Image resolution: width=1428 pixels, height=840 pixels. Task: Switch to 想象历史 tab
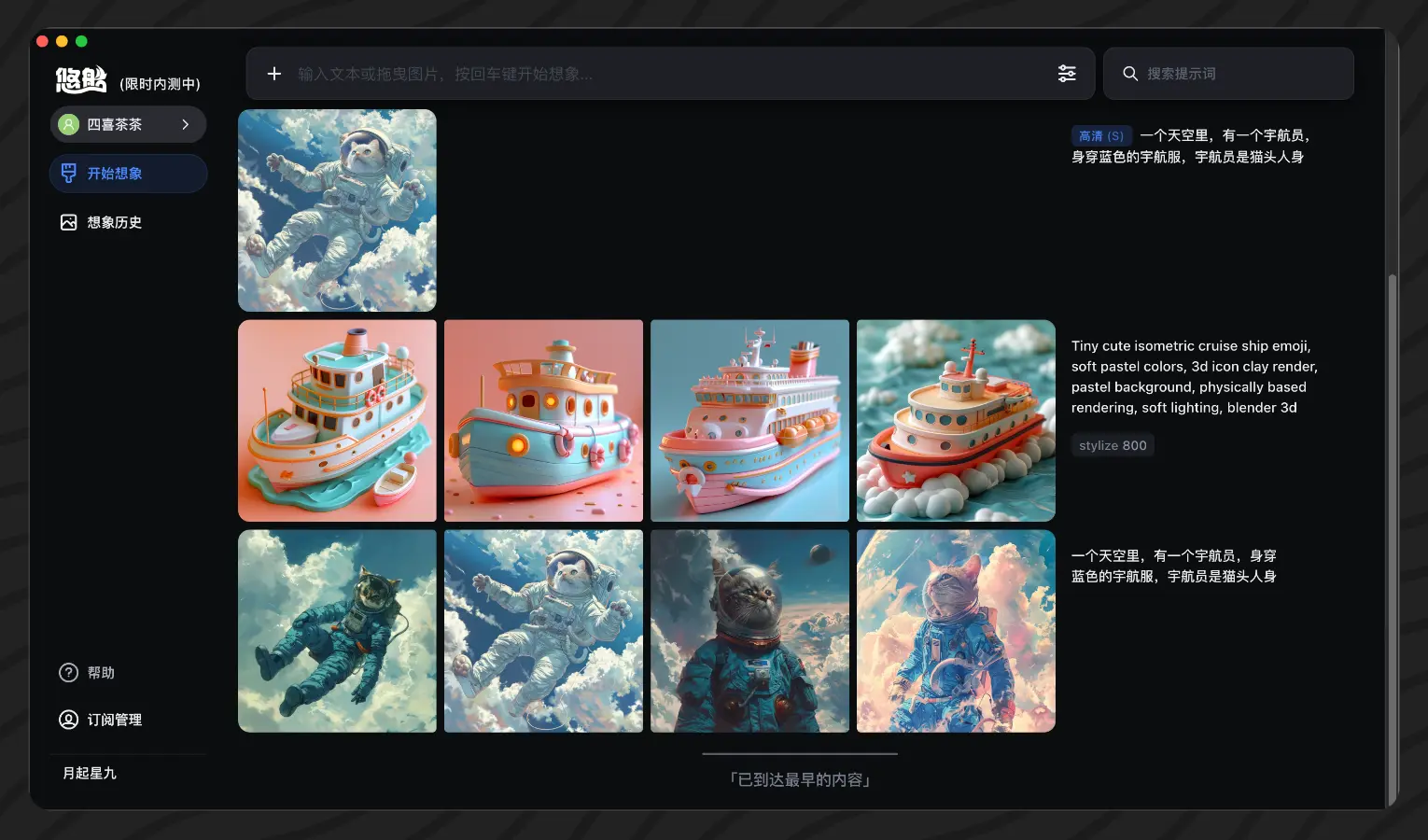coord(114,222)
